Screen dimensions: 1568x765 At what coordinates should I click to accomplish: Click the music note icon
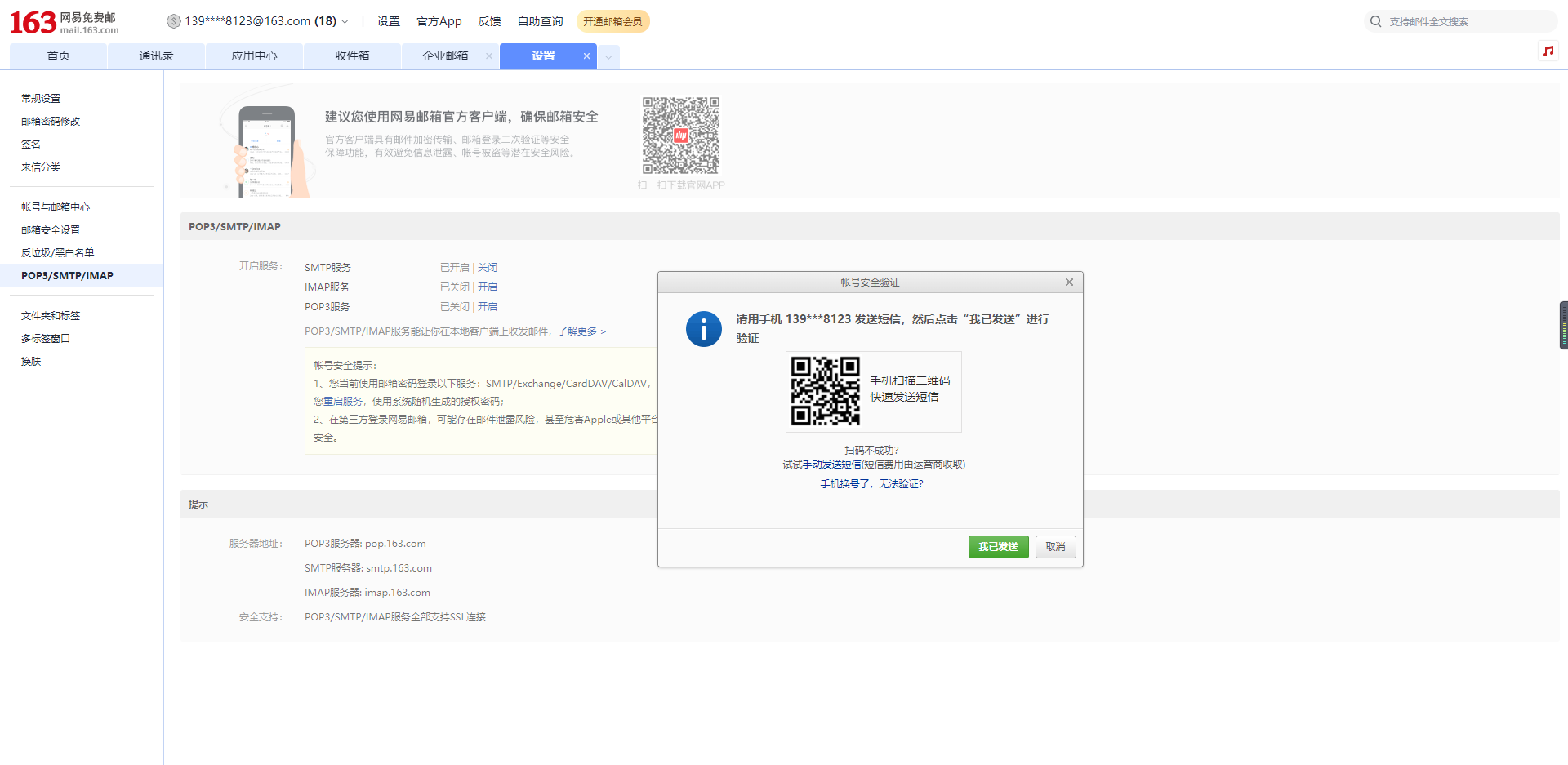(1548, 51)
